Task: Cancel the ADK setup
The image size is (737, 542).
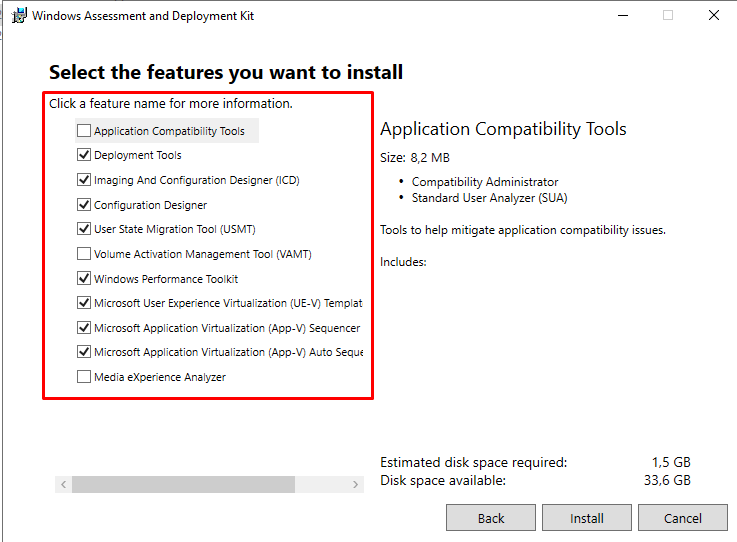Action: pos(682,518)
